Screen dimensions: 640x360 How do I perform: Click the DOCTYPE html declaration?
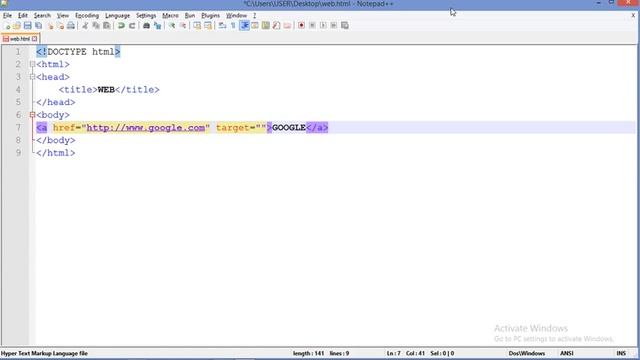coord(78,52)
